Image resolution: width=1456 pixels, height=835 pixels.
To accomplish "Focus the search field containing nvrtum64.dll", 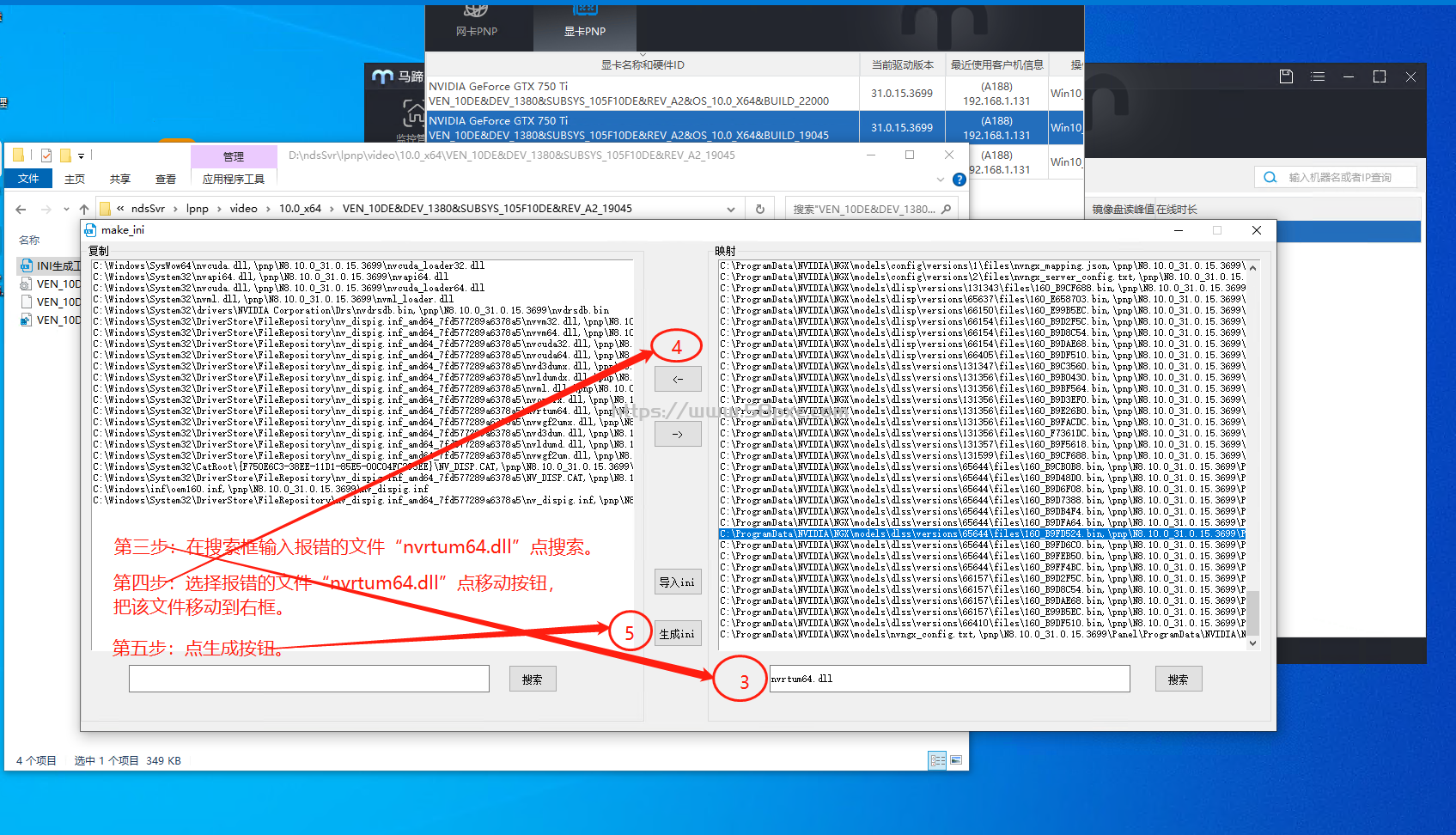I will [x=949, y=679].
